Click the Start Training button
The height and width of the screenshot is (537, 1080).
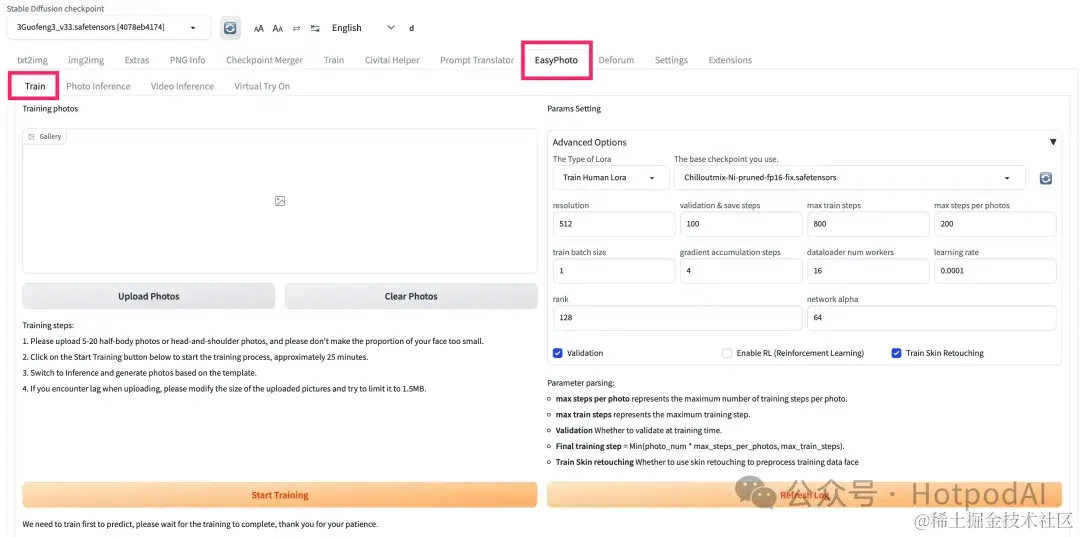coord(280,495)
